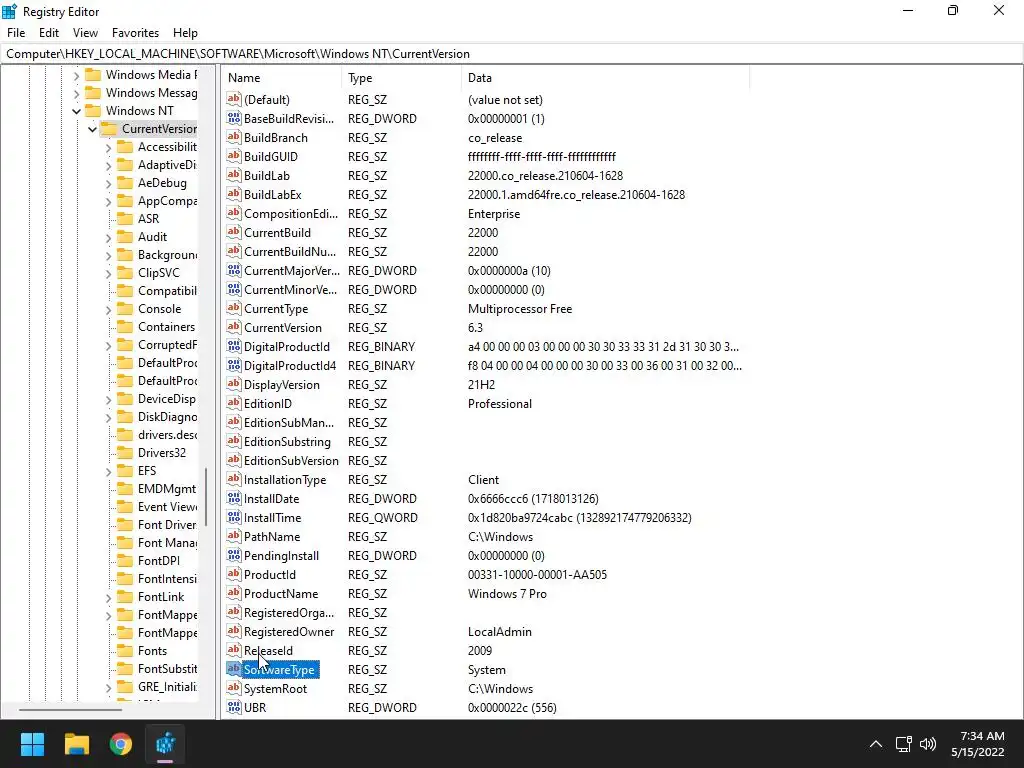The height and width of the screenshot is (768, 1024).
Task: Click the BuildBranch string icon
Action: tap(234, 137)
